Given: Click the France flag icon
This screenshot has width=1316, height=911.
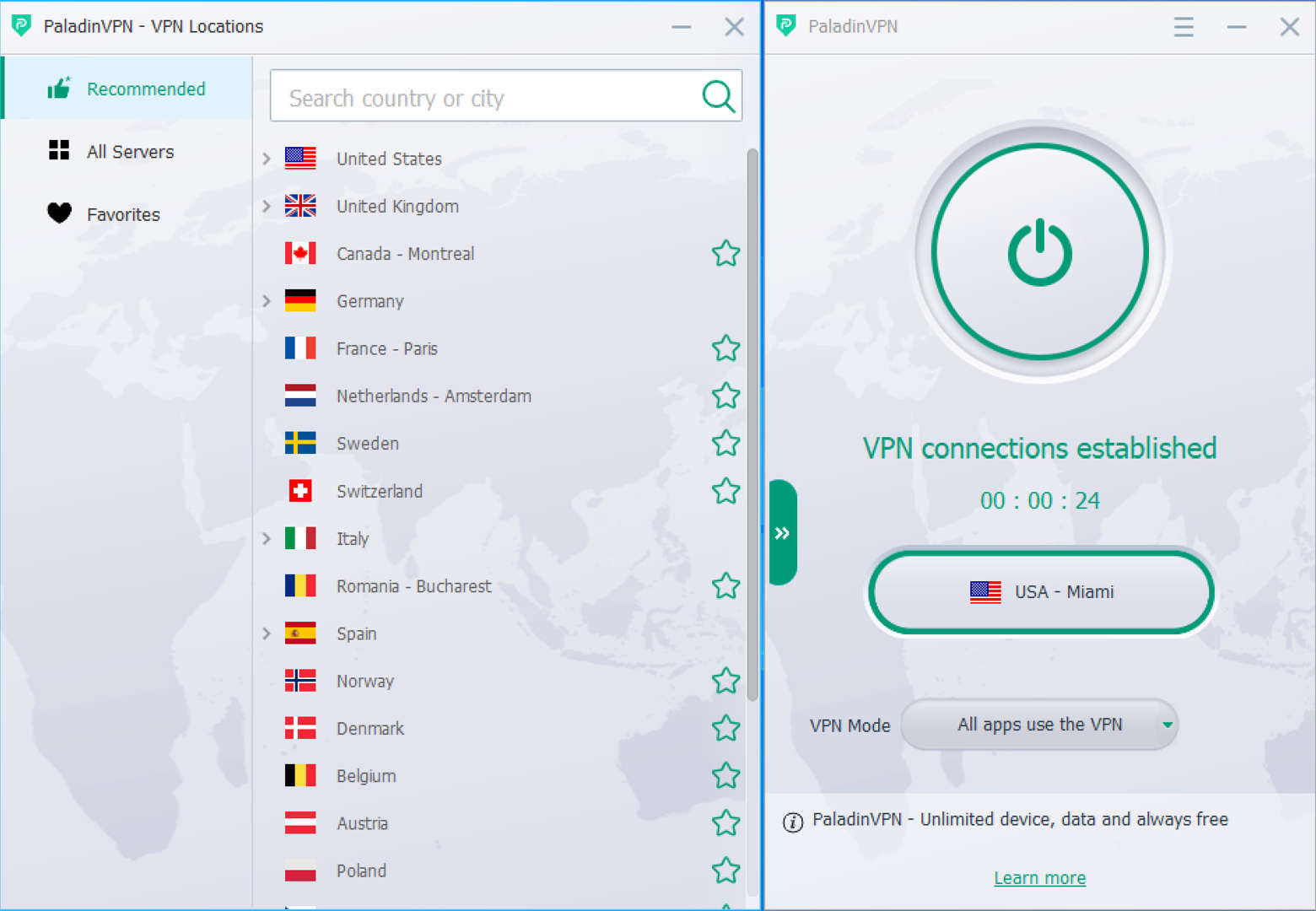Looking at the screenshot, I should coord(300,348).
